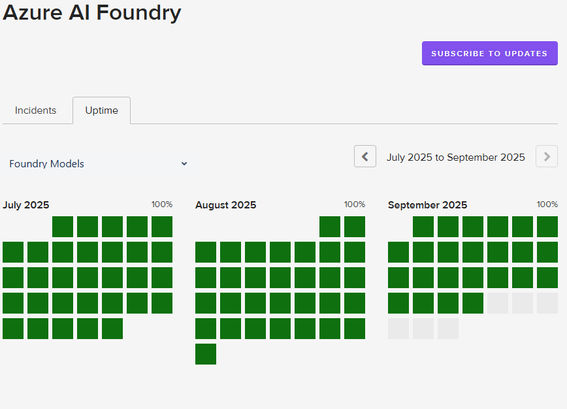The height and width of the screenshot is (409, 567).
Task: Select the August 1 first green square
Action: (330, 227)
